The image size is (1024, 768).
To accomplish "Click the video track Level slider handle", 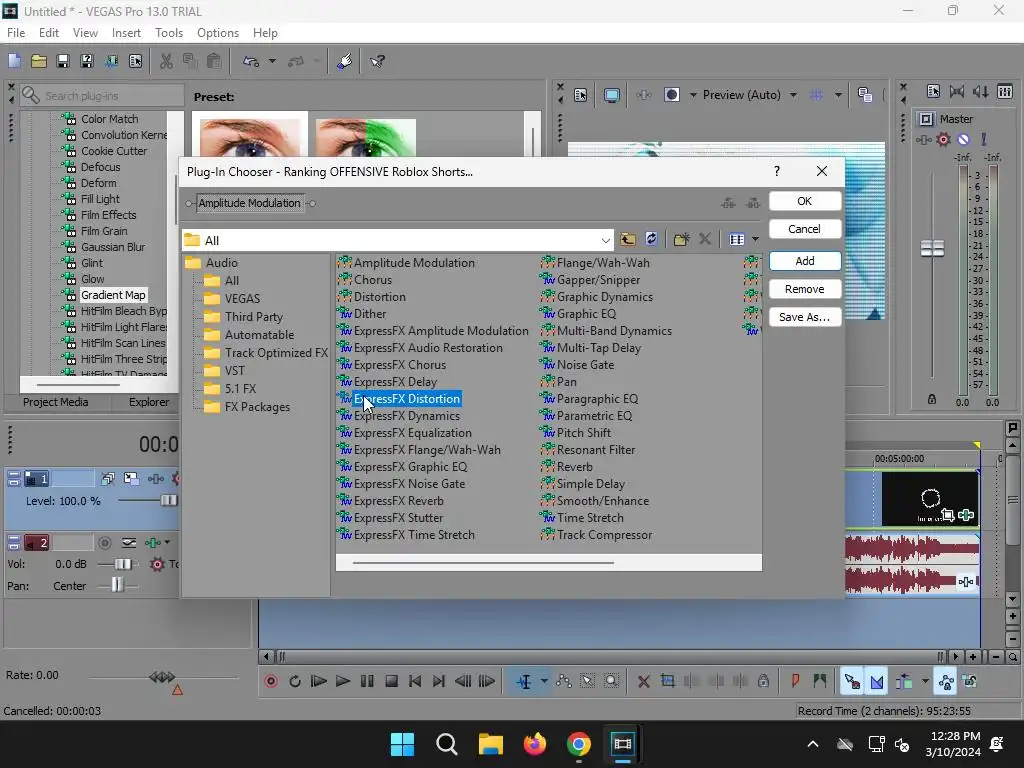I will click(x=168, y=500).
